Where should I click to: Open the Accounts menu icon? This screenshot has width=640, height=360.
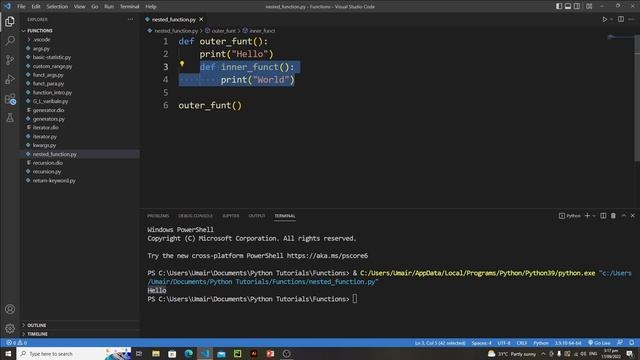click(x=10, y=309)
